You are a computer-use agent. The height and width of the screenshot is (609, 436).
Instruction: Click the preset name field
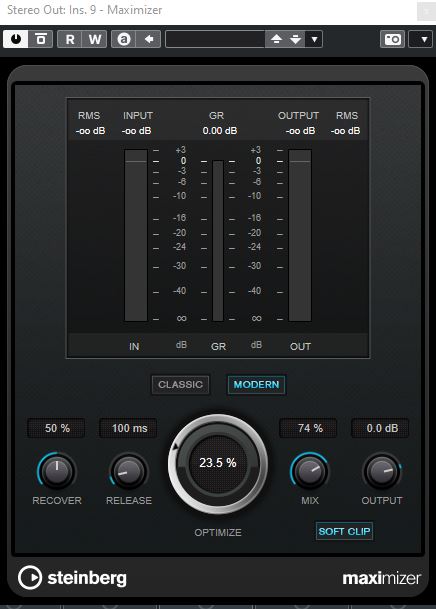click(215, 39)
